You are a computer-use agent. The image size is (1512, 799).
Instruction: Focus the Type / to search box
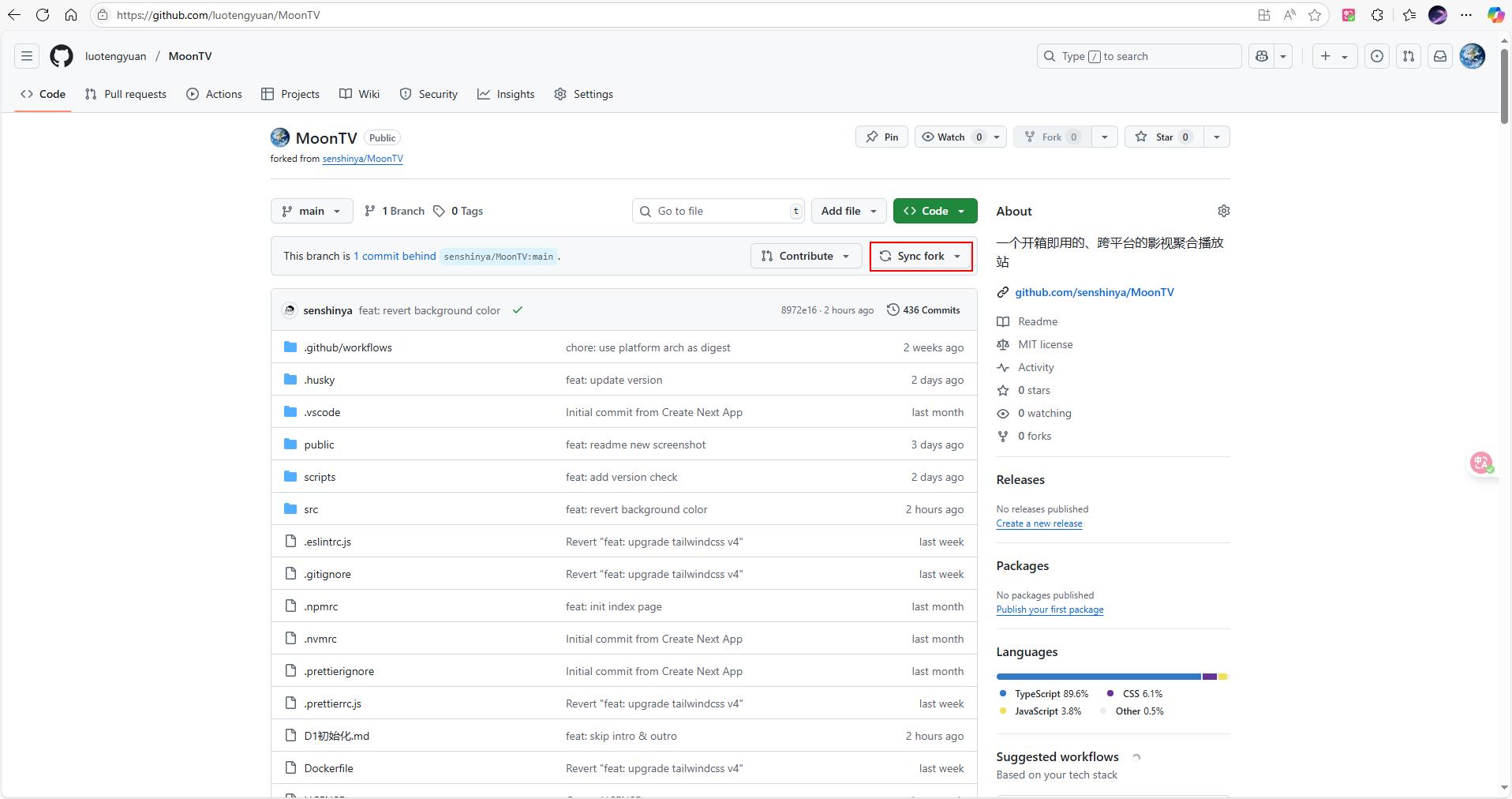1140,56
